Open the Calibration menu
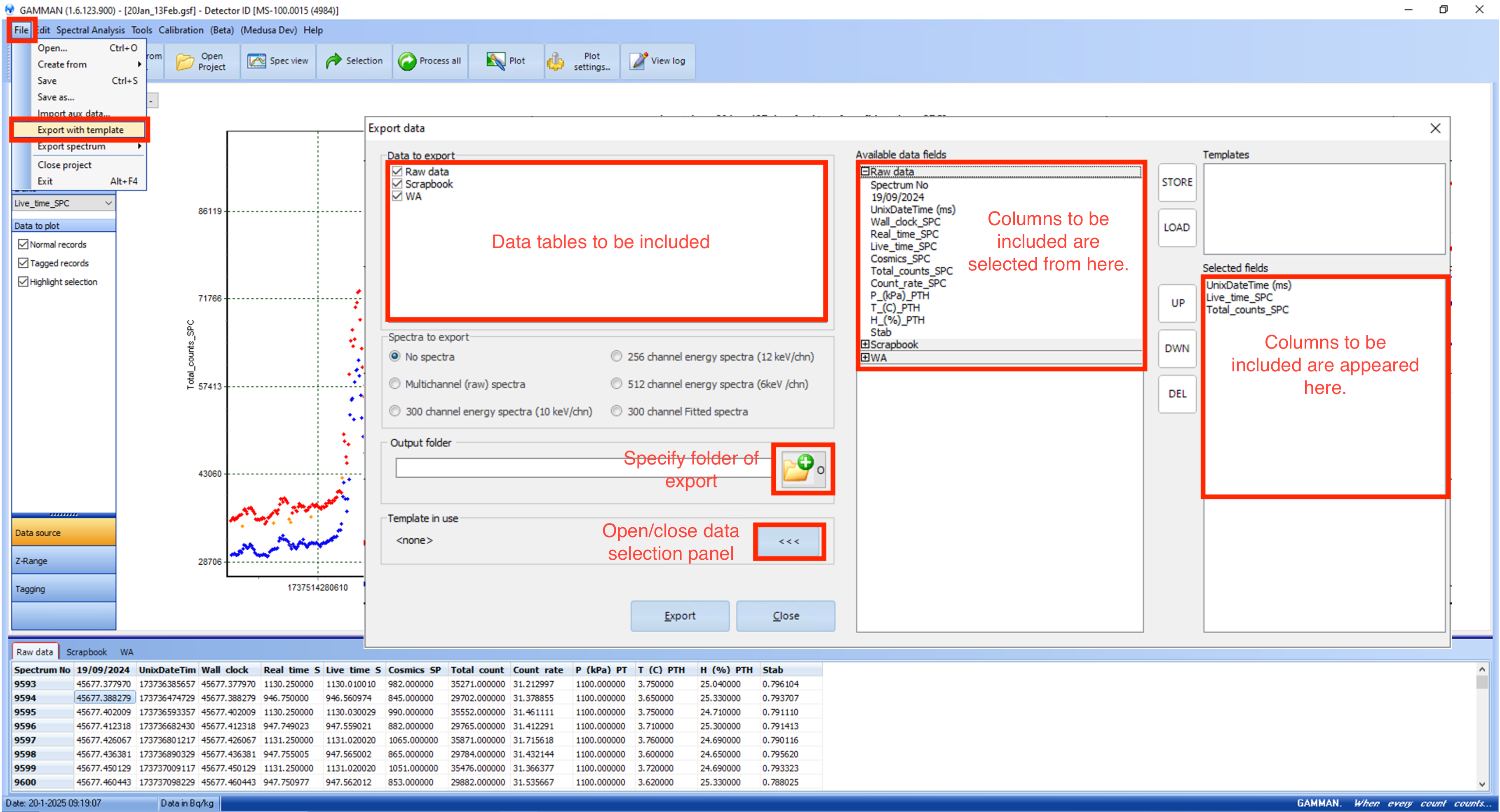The image size is (1500, 812). point(181,30)
